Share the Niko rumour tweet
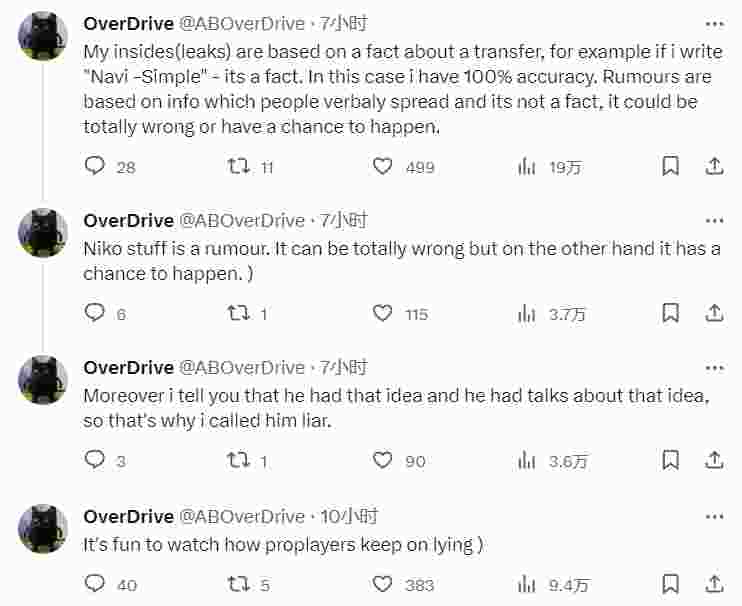The width and height of the screenshot is (742, 606). tap(715, 313)
